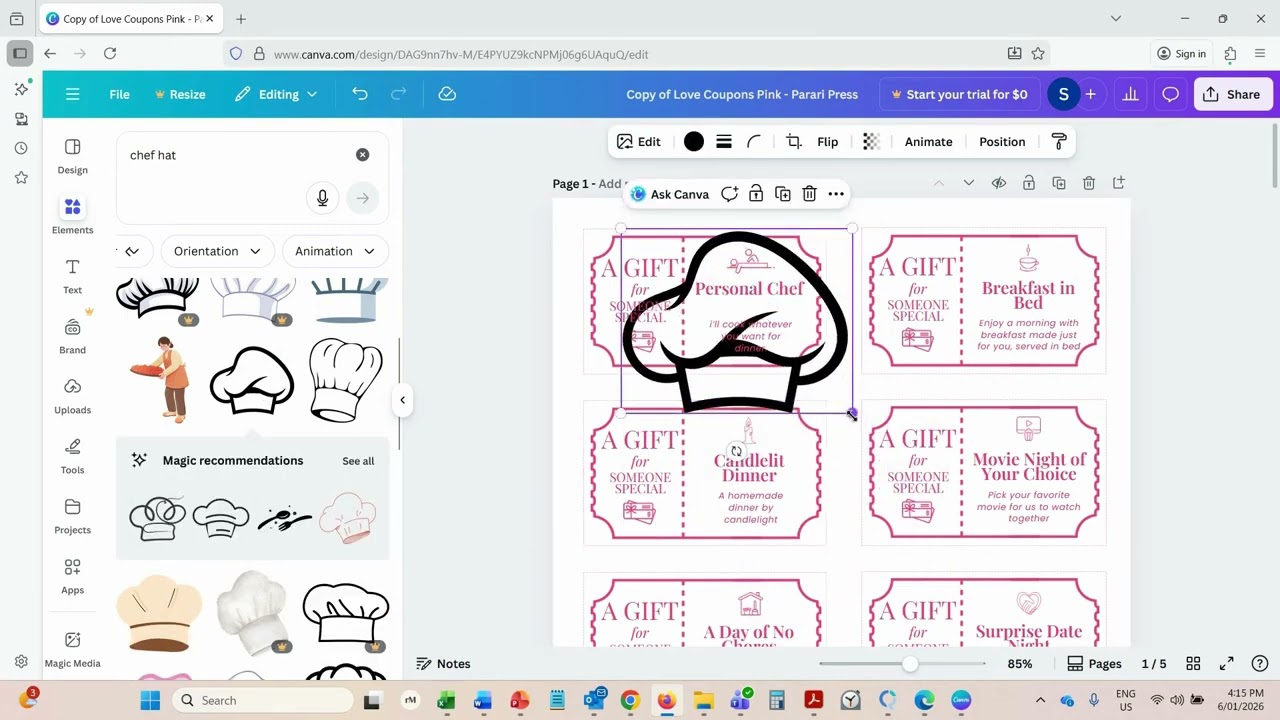Lock the selected chef hat element

coord(756,194)
